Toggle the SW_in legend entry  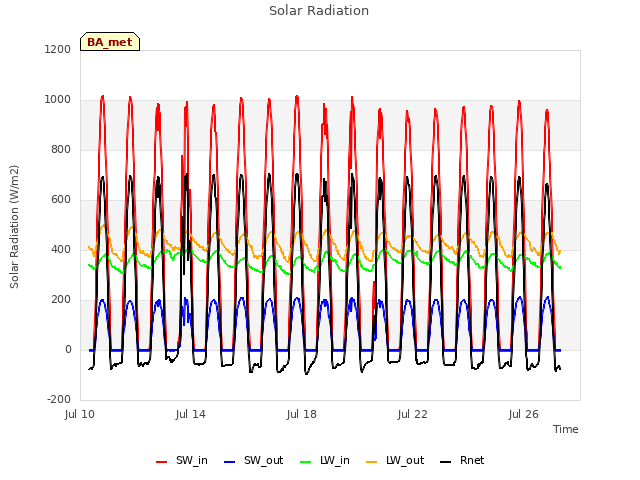pyautogui.click(x=182, y=460)
